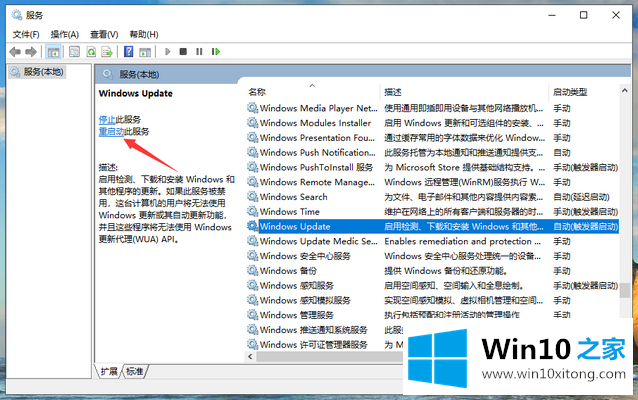Click the 服务(本地) header in right pane
The width and height of the screenshot is (638, 400).
(x=139, y=74)
